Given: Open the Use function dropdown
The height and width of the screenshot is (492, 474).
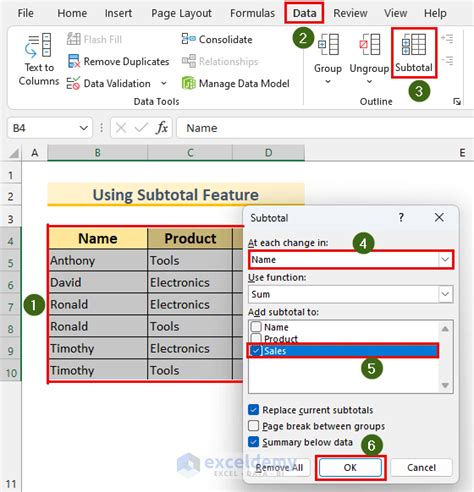Looking at the screenshot, I should click(x=445, y=294).
